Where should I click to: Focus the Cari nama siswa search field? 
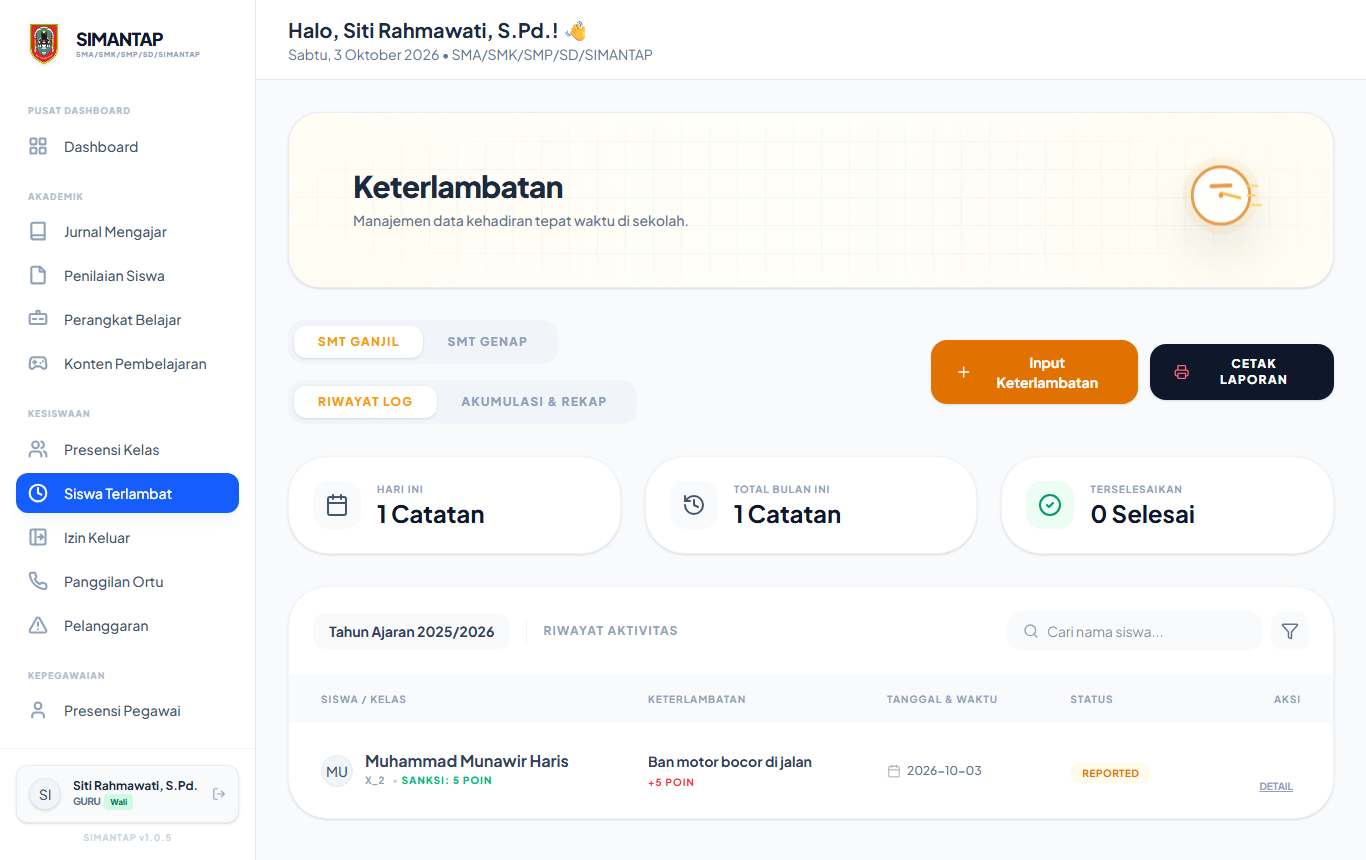point(1135,632)
